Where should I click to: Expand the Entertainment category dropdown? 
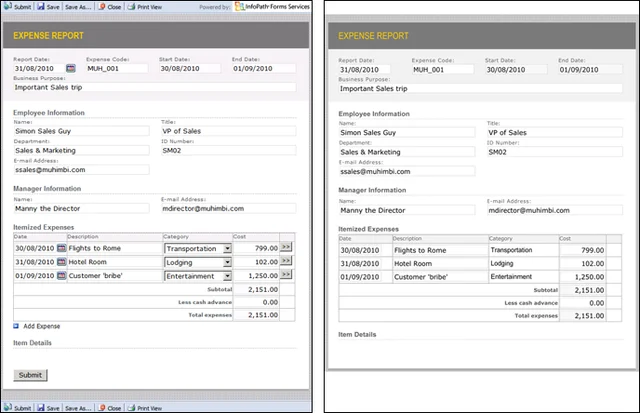click(227, 276)
